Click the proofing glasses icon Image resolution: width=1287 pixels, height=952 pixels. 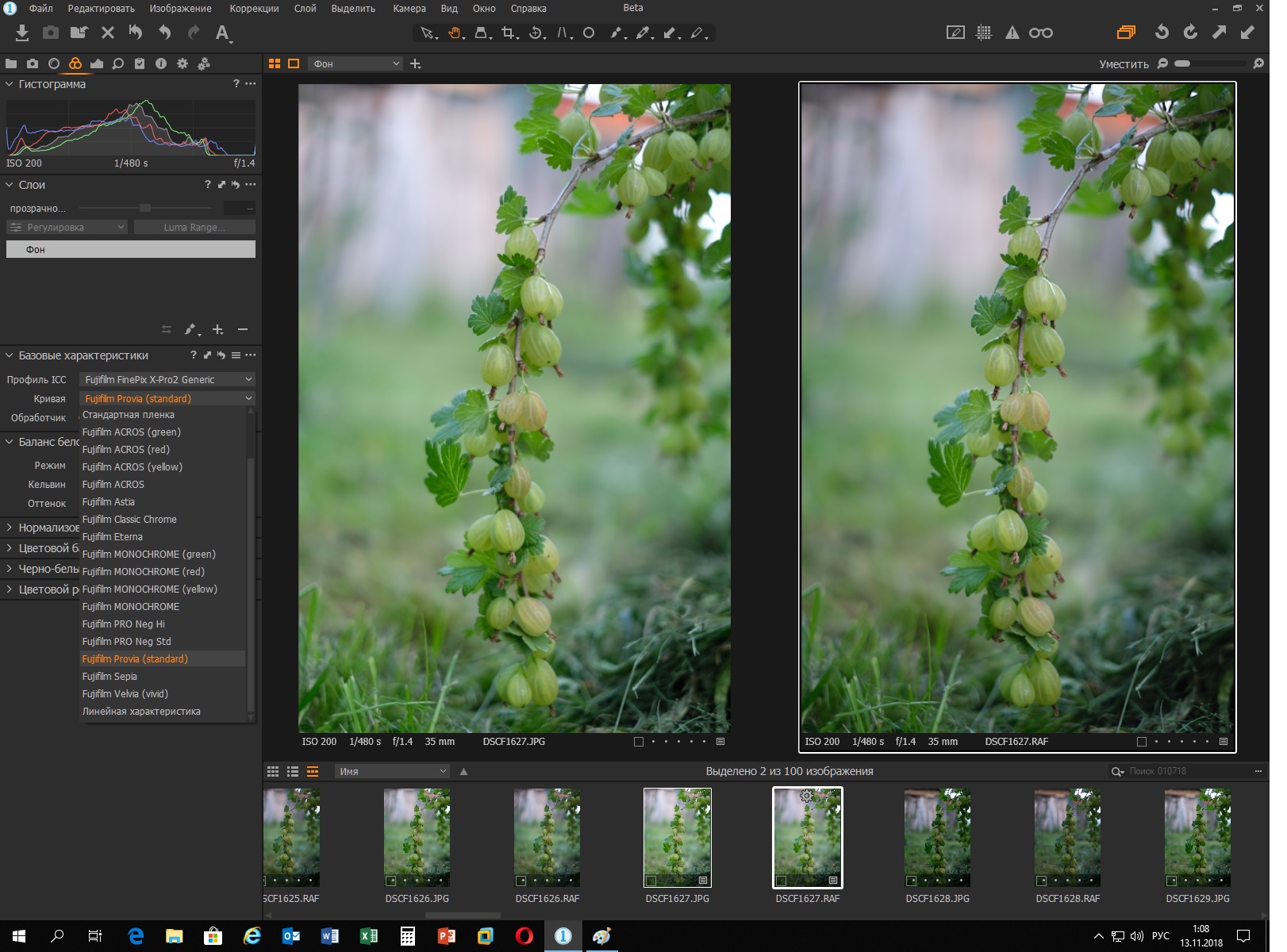coord(1041,33)
